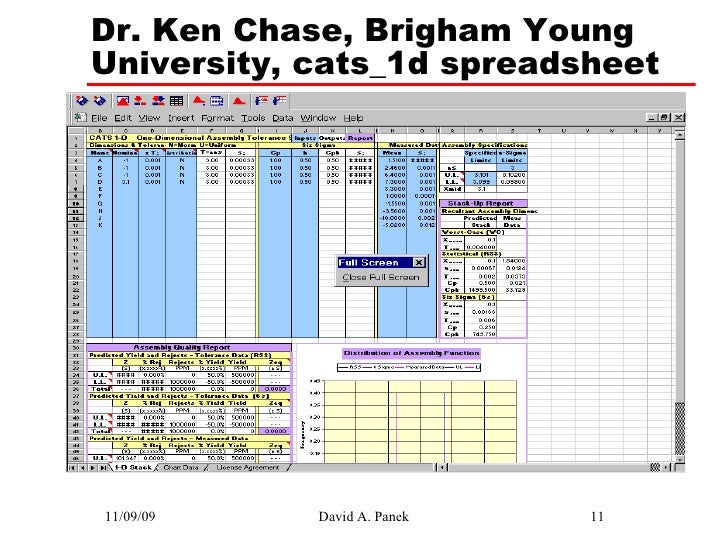This screenshot has width=728, height=546.
Task: Select the column T header
Action: (540, 131)
